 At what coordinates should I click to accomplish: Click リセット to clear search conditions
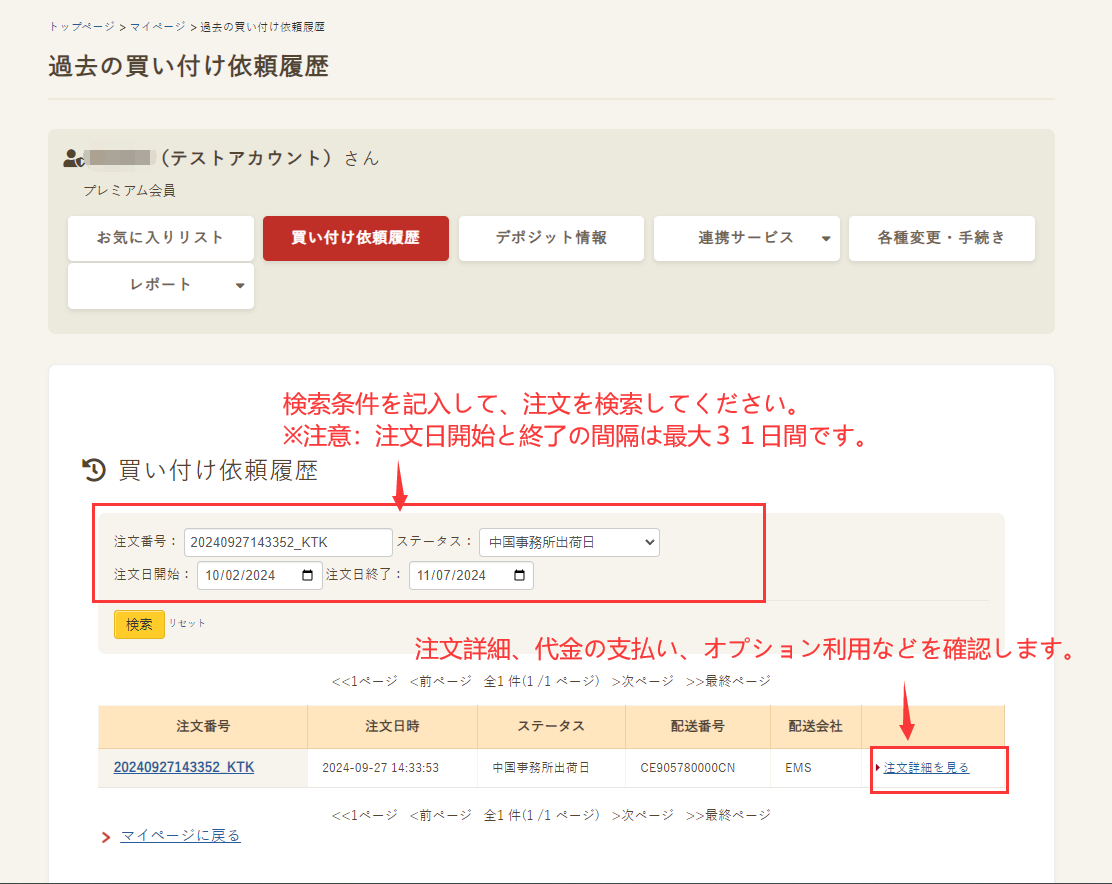click(189, 623)
